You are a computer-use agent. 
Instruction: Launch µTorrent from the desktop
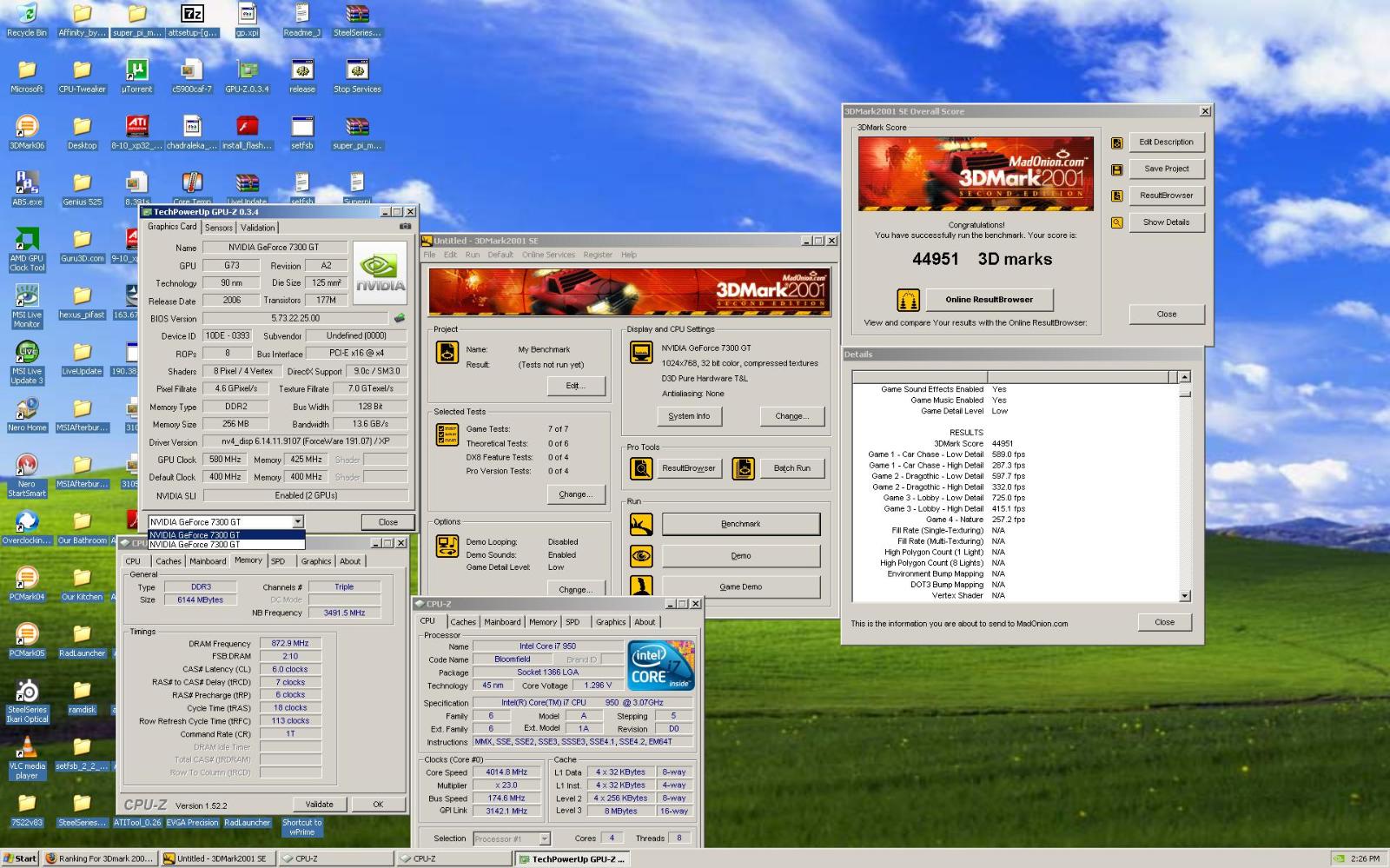(137, 76)
